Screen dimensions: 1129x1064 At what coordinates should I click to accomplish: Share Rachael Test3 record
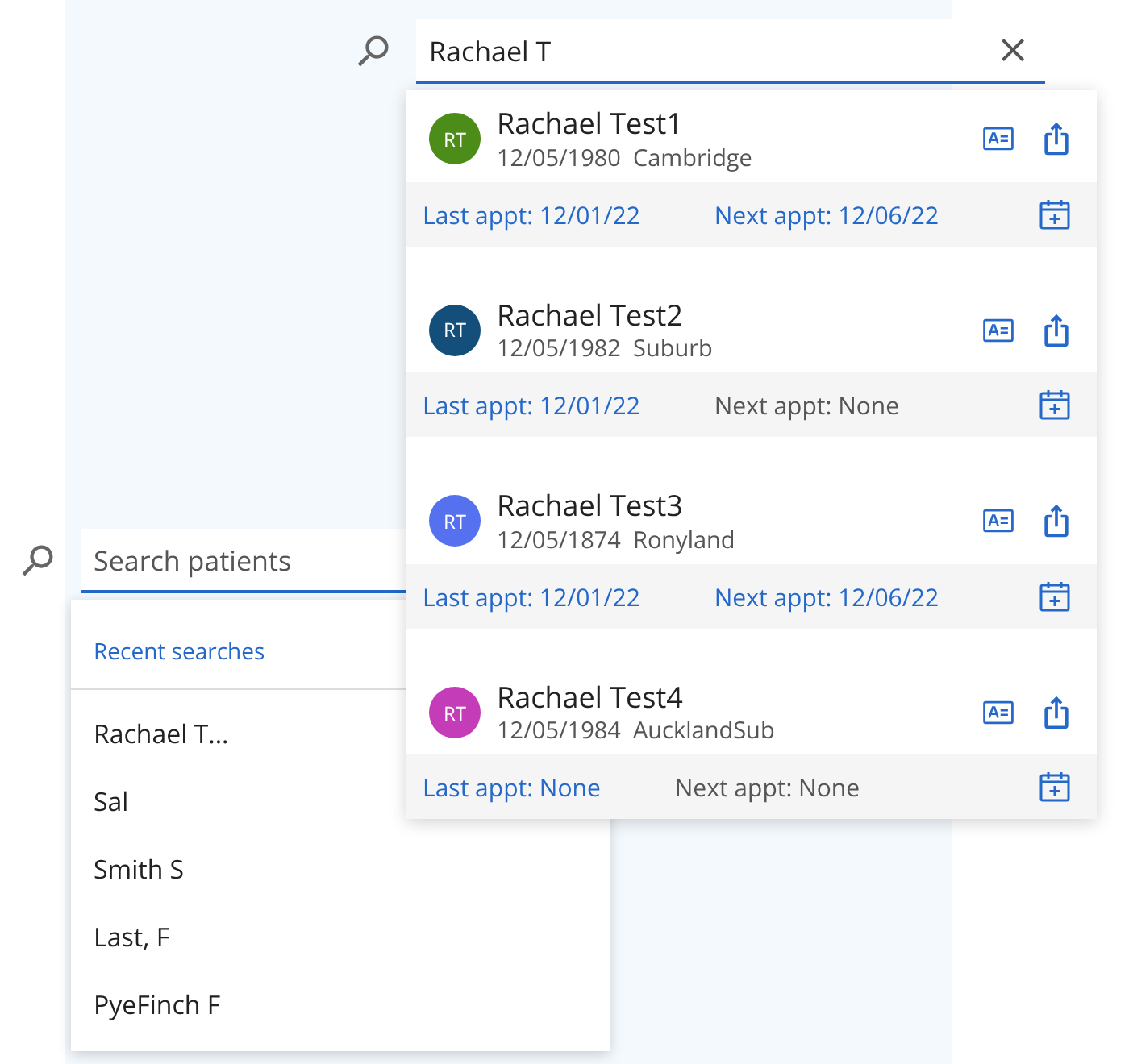click(x=1056, y=521)
